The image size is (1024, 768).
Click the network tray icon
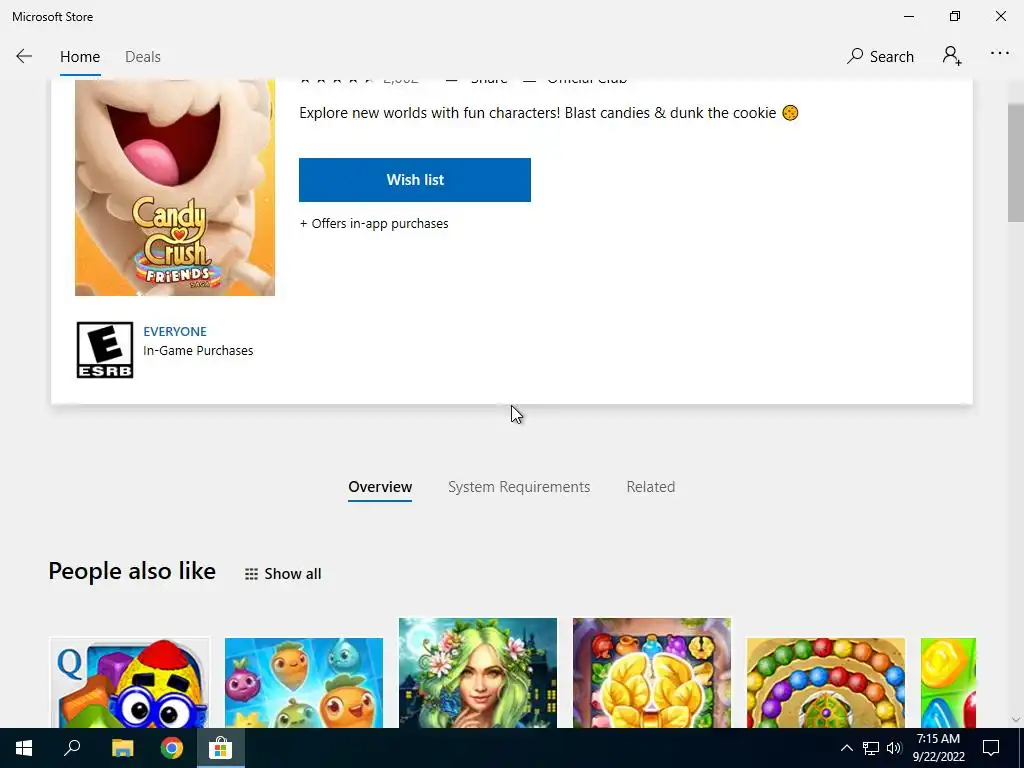pyautogui.click(x=871, y=748)
